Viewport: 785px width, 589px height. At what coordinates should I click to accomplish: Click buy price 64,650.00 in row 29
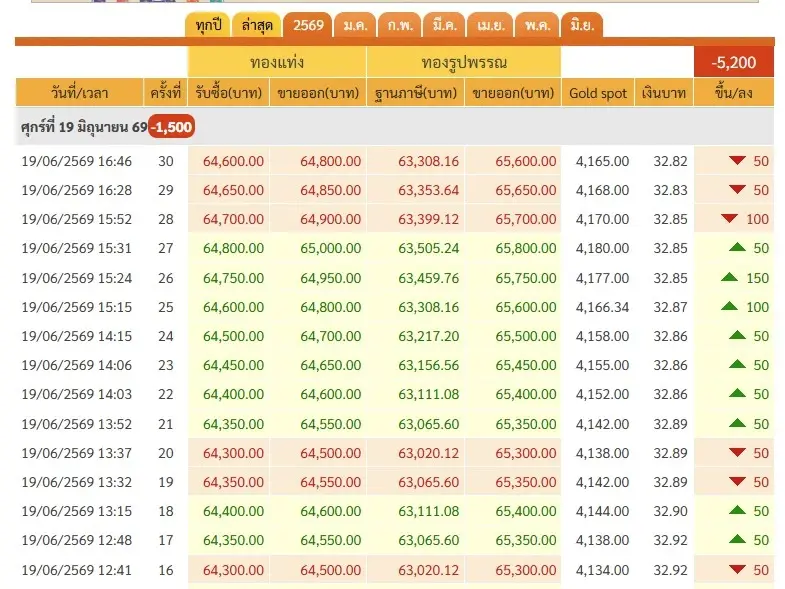coord(233,190)
